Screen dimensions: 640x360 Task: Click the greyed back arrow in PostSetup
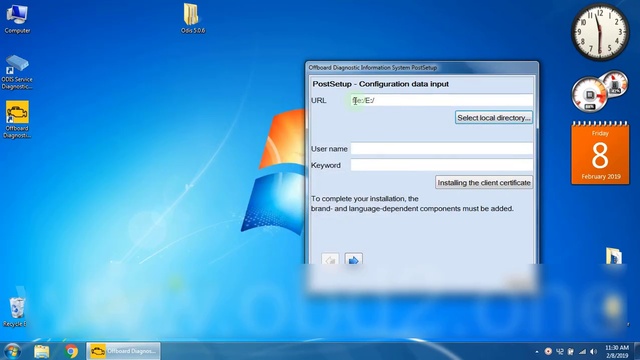point(330,259)
